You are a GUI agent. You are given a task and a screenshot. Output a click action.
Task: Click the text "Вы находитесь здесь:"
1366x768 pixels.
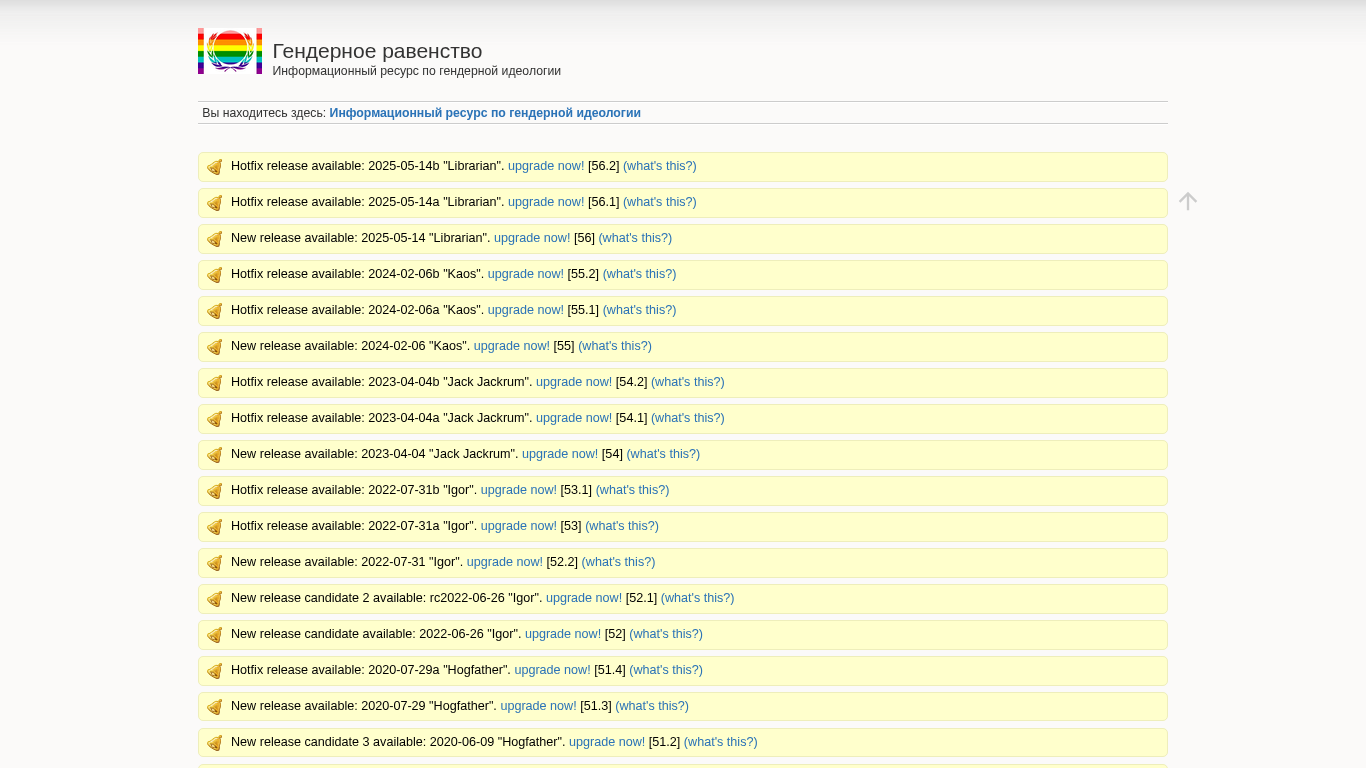pos(264,113)
